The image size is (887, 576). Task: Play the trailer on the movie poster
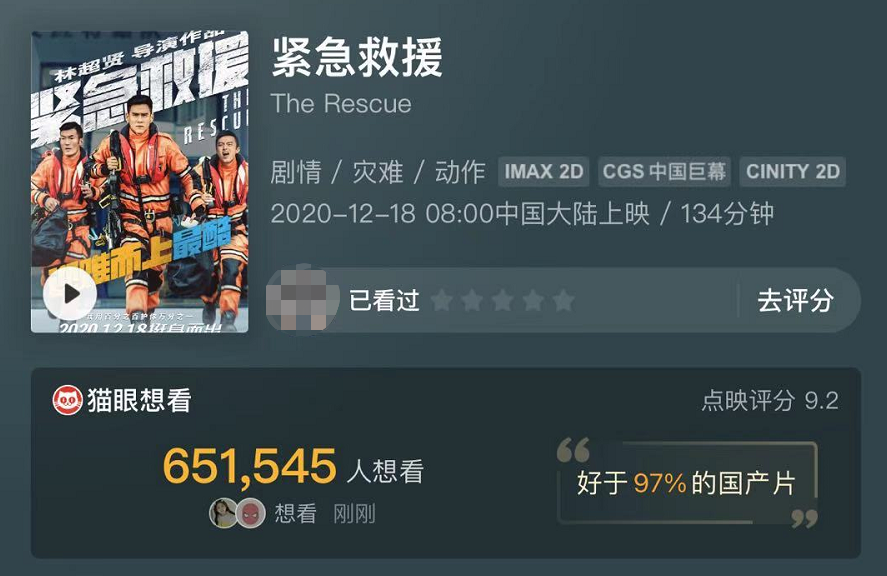(x=70, y=294)
